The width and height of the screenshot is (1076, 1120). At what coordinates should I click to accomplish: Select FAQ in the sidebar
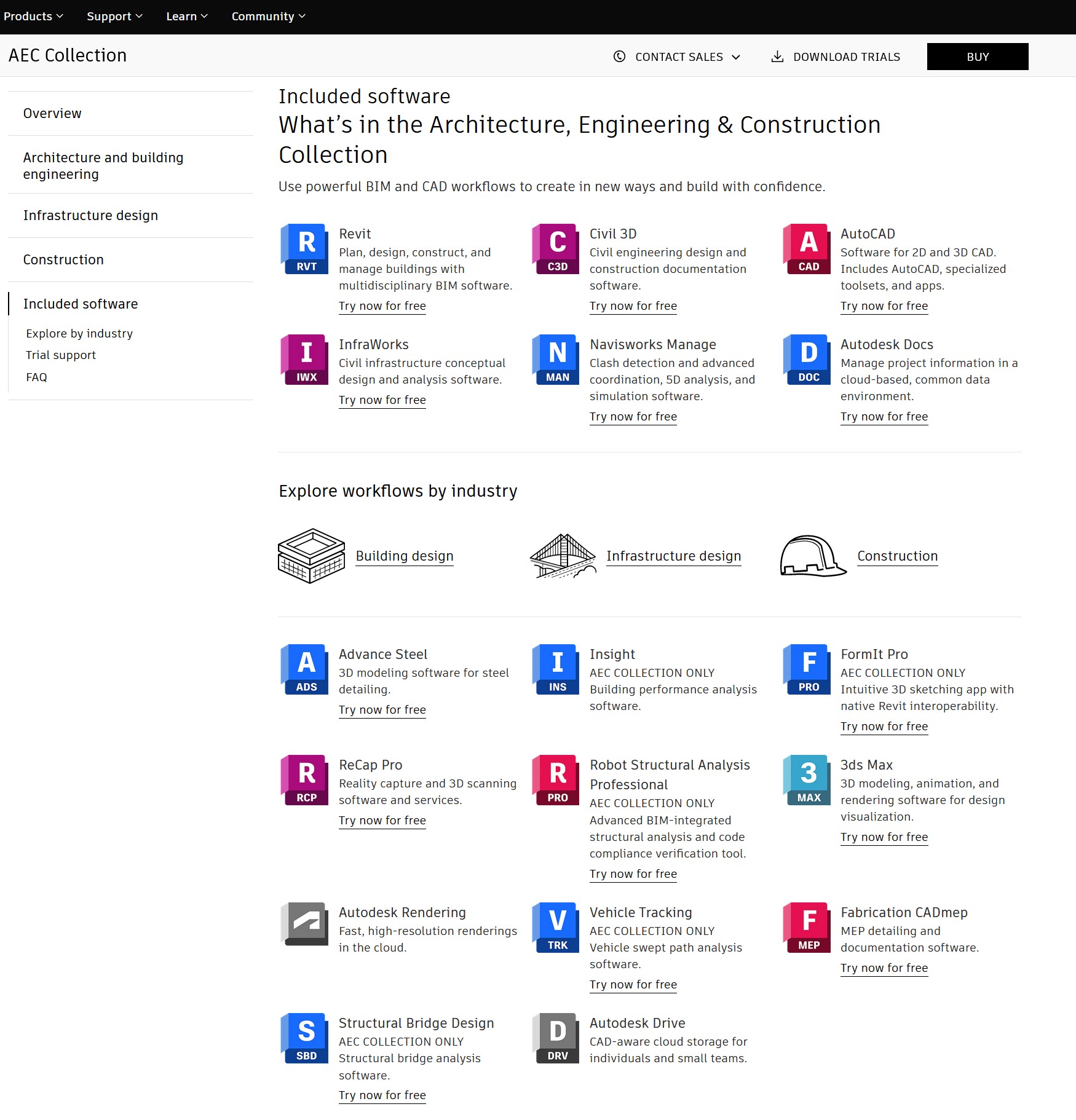point(36,376)
